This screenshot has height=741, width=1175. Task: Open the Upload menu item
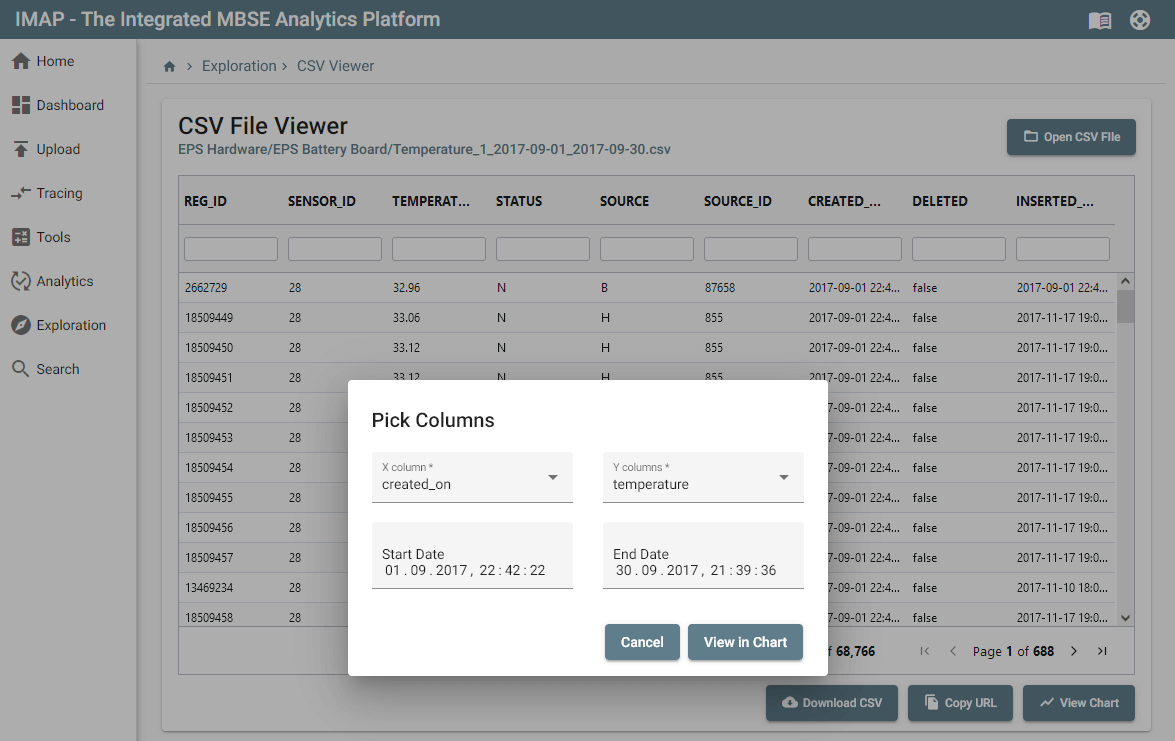point(58,149)
